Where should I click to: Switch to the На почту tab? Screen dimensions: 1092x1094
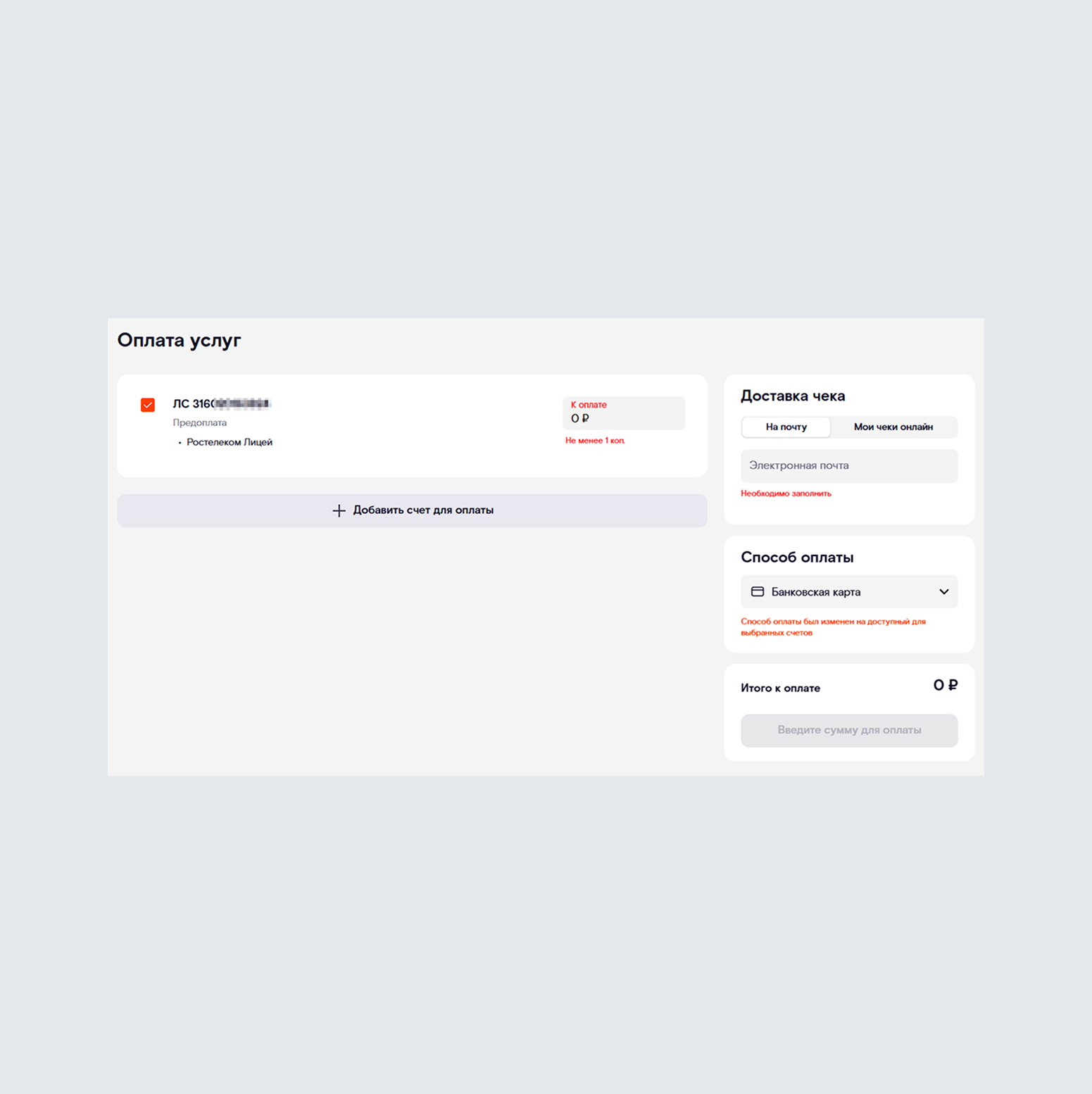pos(786,427)
